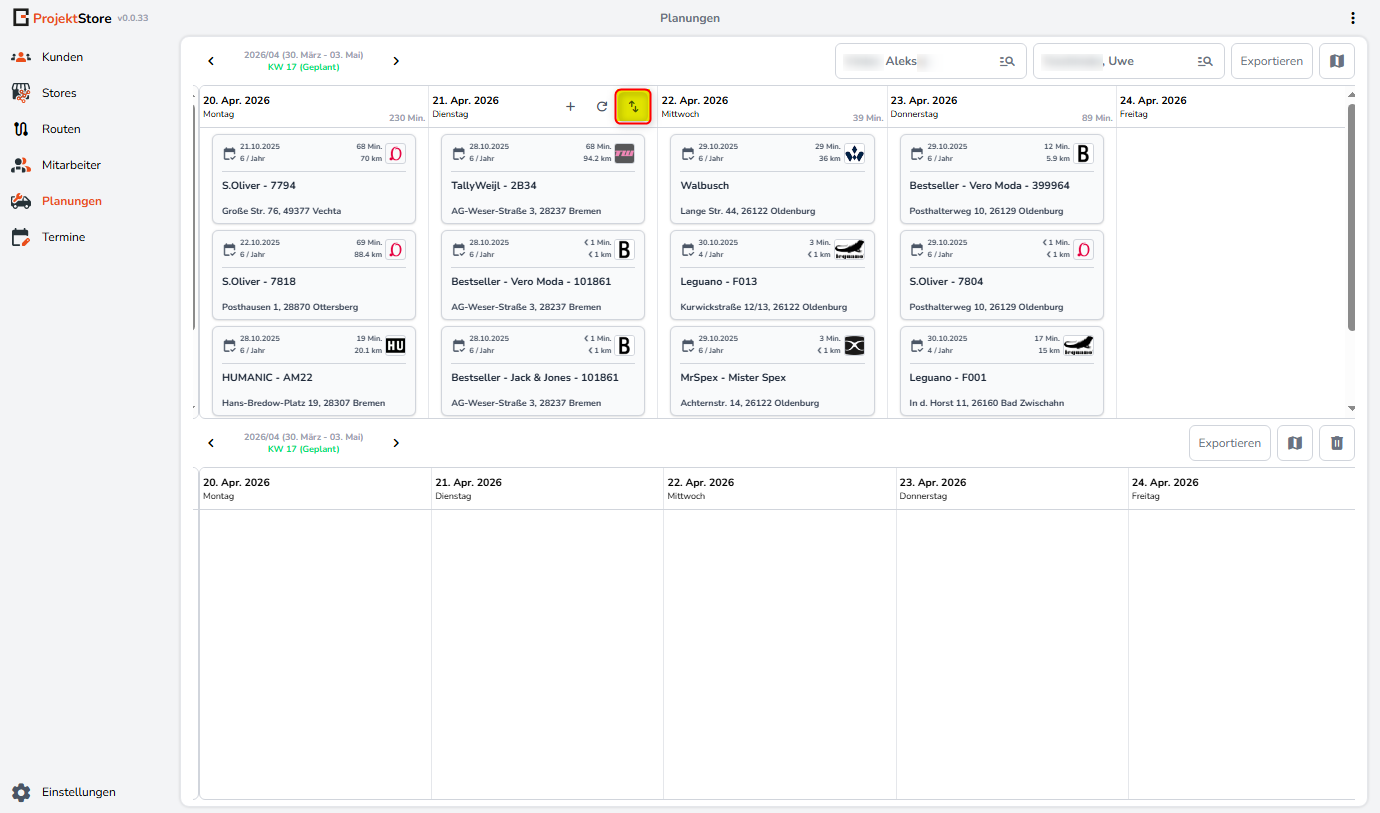Open the three-dot menu at top right
The height and width of the screenshot is (813, 1380).
click(x=1353, y=18)
